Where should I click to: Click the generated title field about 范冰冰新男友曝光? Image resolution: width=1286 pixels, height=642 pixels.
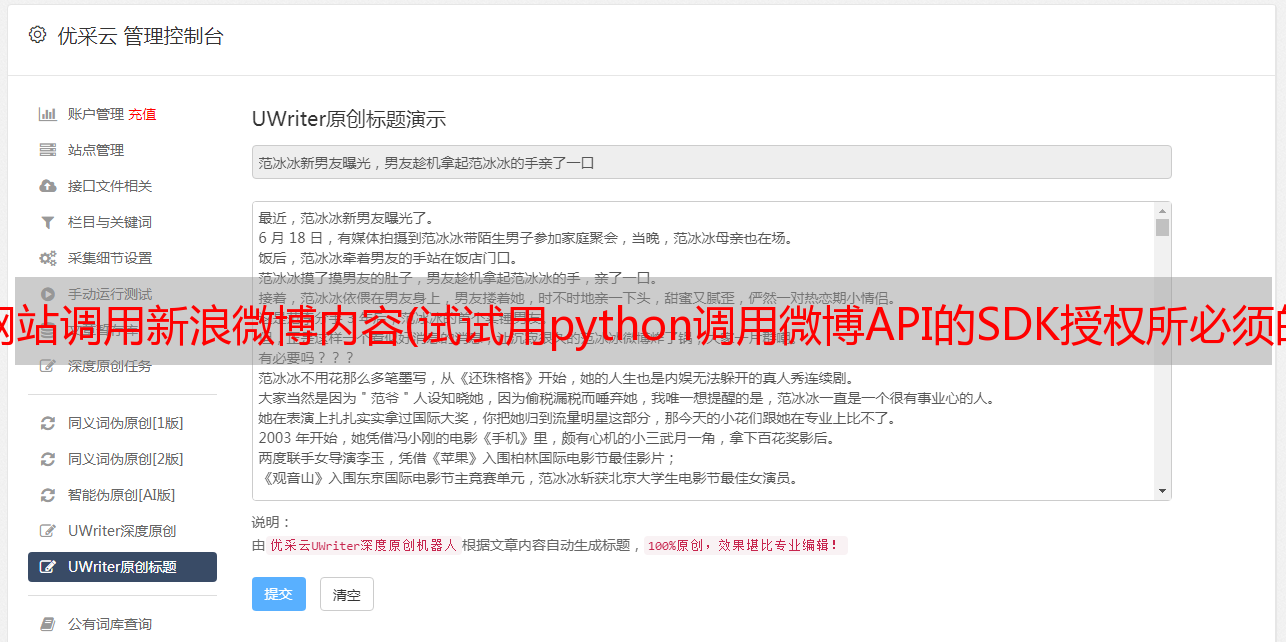[x=711, y=162]
